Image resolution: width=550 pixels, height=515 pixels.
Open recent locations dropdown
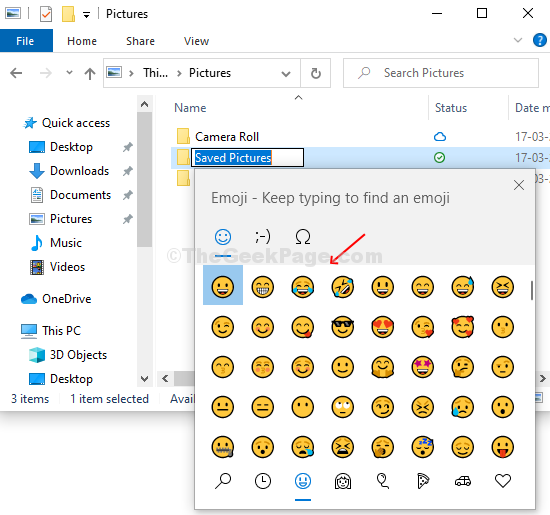[x=69, y=73]
